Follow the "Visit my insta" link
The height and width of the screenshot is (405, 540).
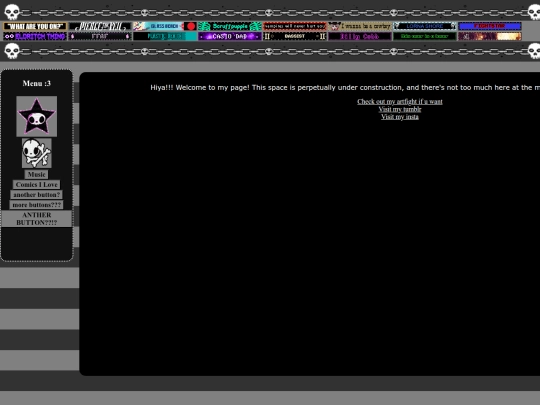click(x=400, y=117)
